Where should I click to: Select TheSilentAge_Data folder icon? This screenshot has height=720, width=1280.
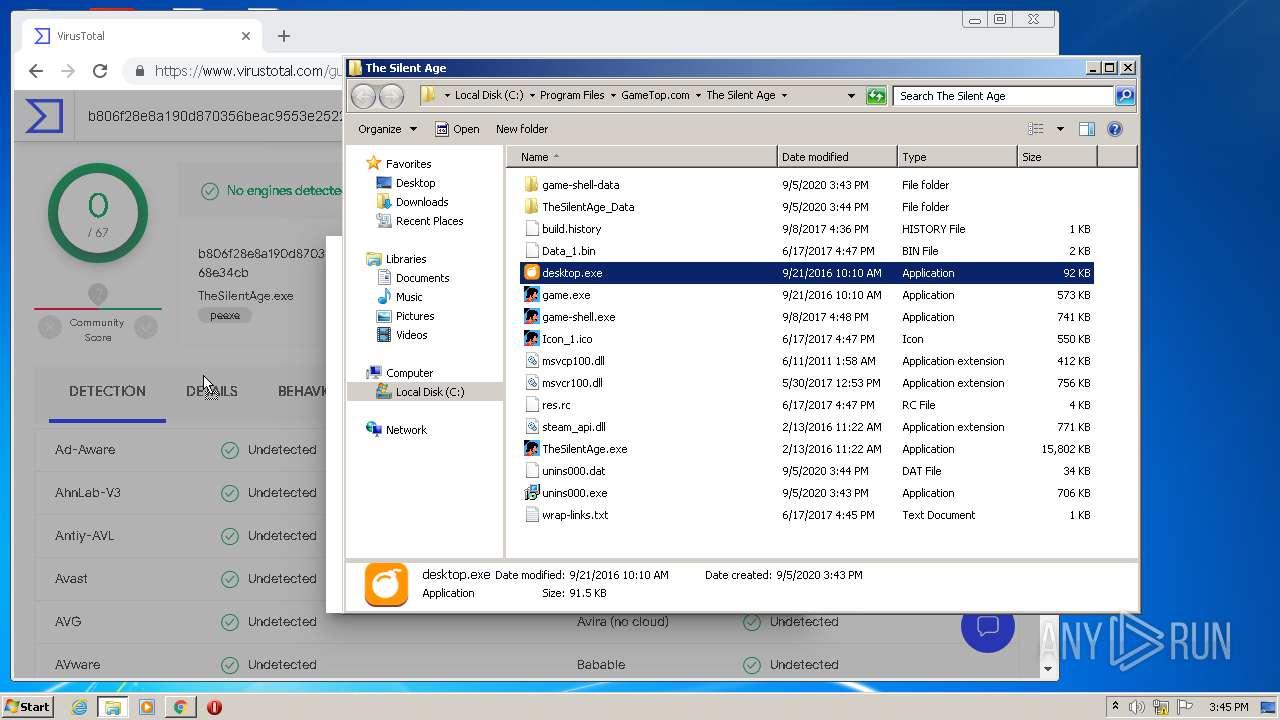tap(532, 207)
